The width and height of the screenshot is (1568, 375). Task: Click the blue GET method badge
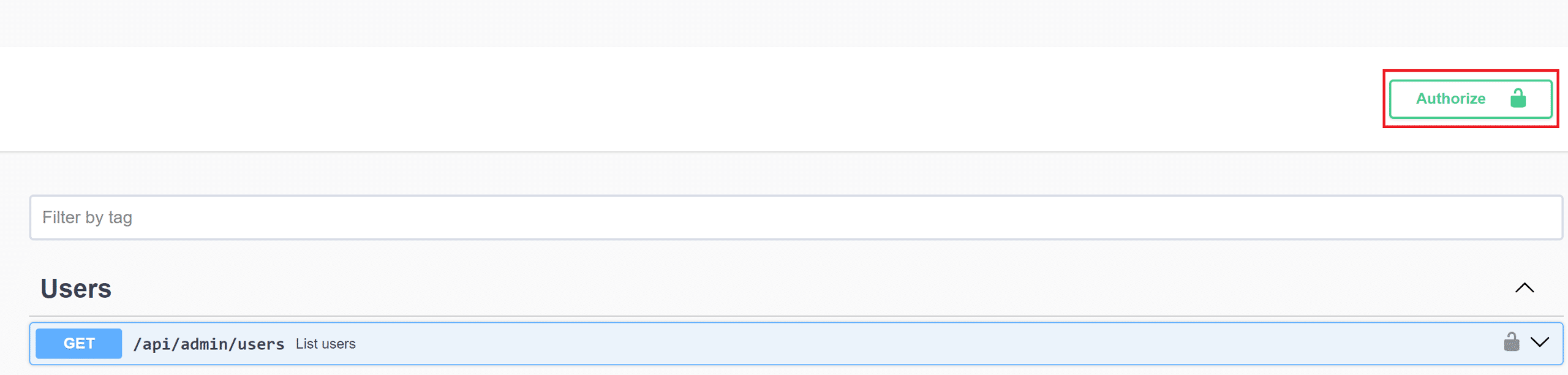[x=79, y=344]
